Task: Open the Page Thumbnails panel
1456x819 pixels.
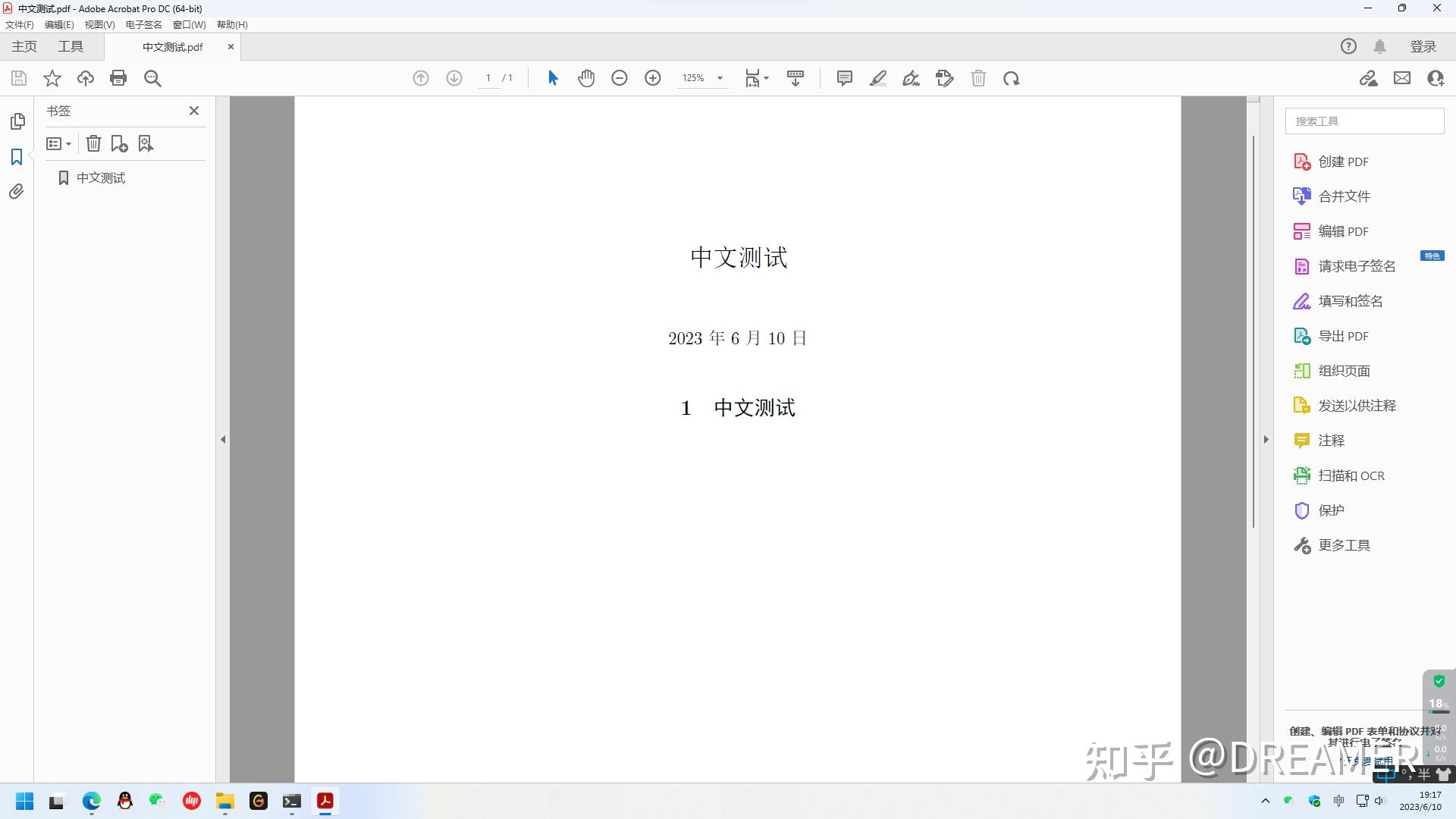Action: [17, 121]
